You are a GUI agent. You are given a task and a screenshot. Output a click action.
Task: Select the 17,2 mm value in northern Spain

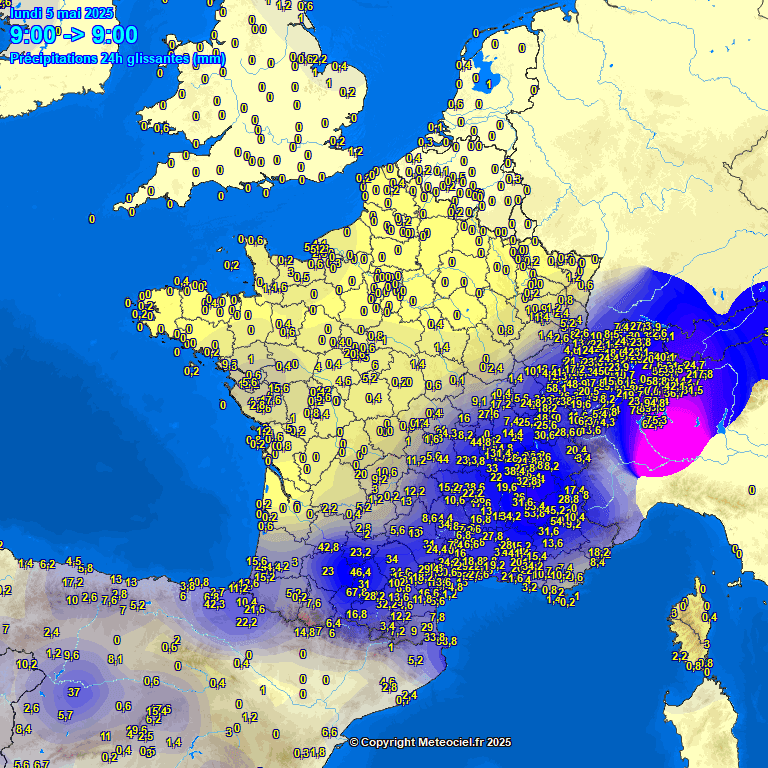tap(73, 581)
